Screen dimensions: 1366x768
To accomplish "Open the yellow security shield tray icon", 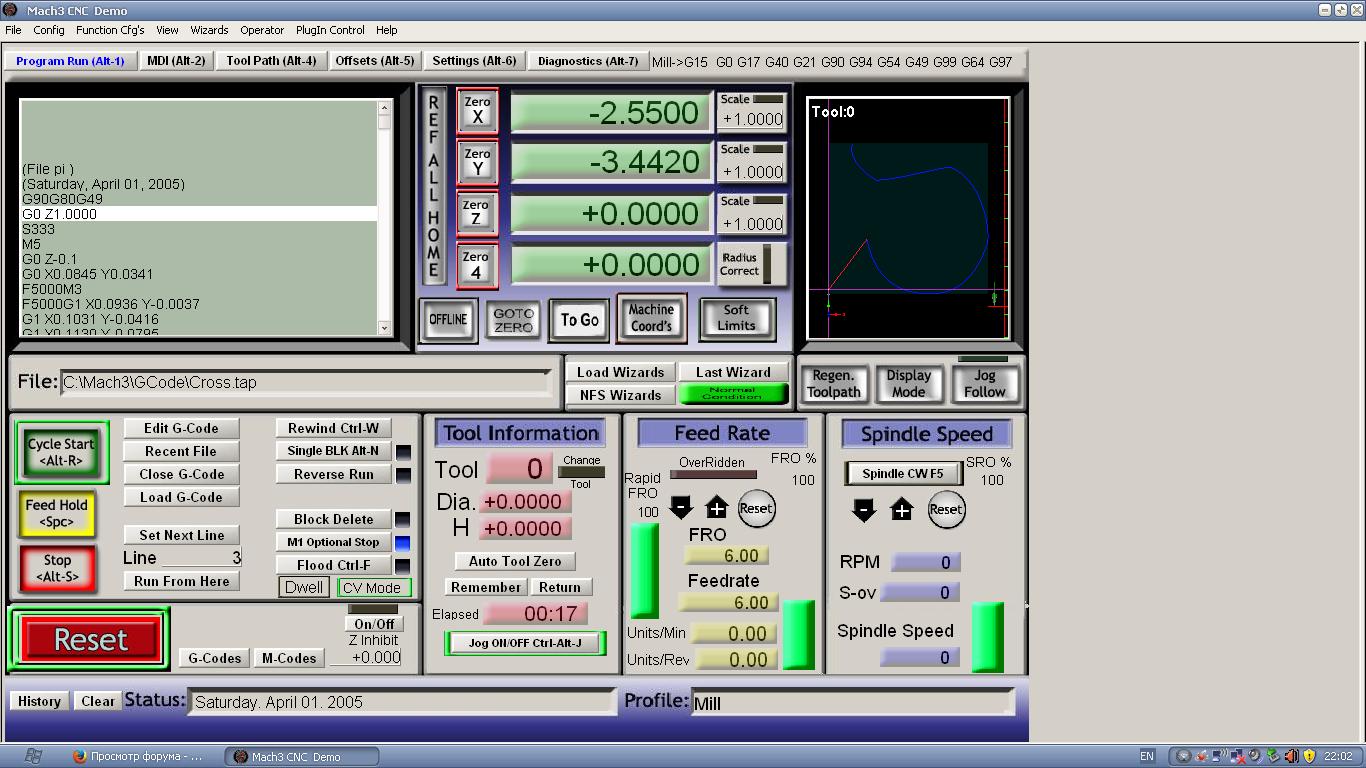I will 1307,756.
